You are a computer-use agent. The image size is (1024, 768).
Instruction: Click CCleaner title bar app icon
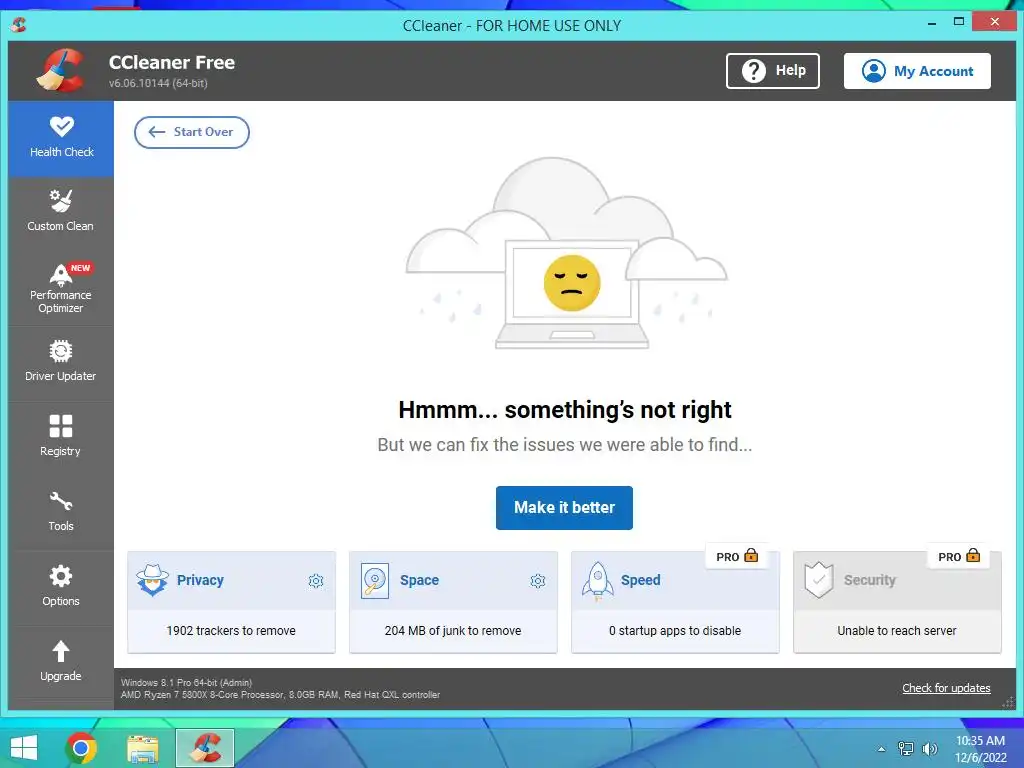click(19, 25)
